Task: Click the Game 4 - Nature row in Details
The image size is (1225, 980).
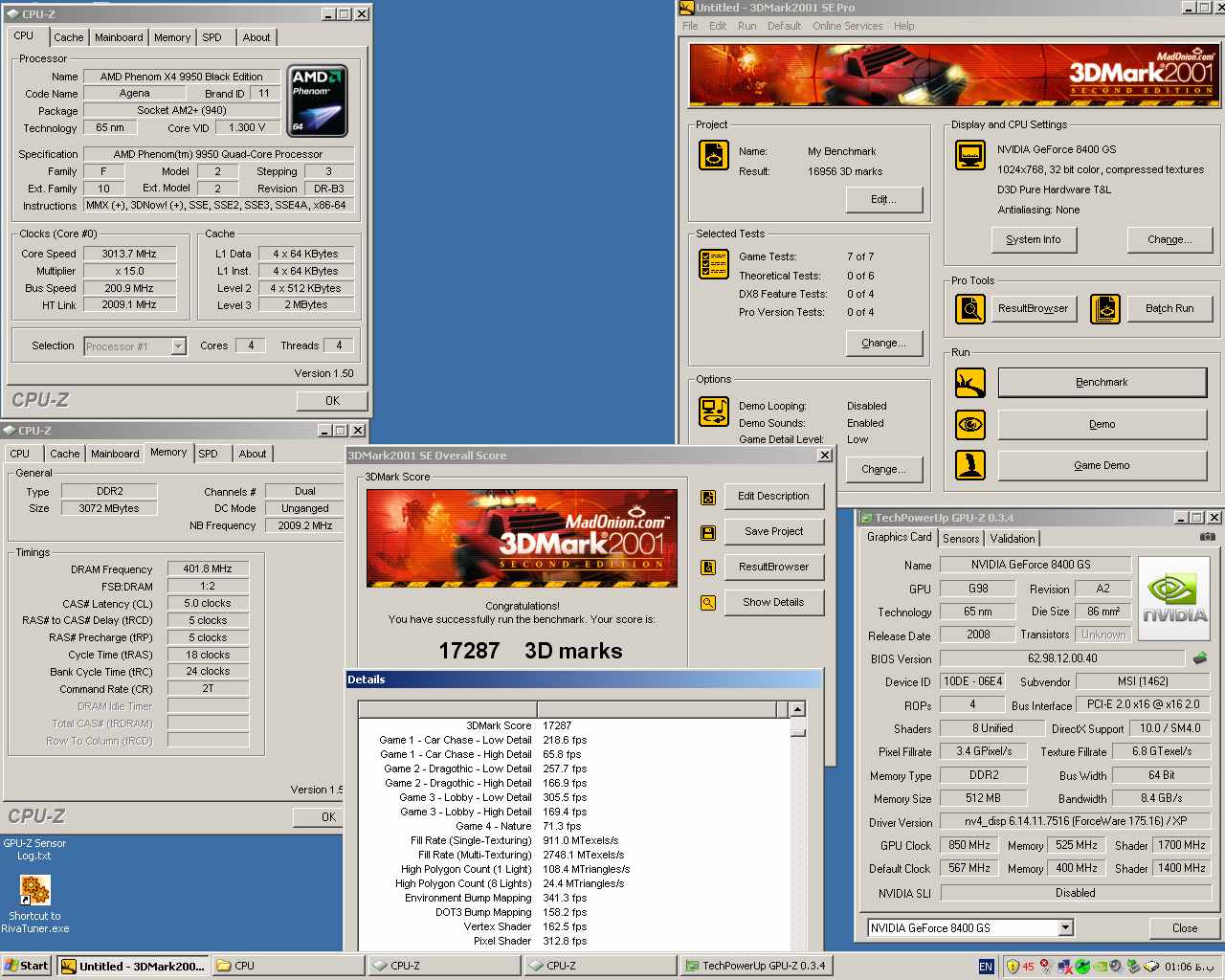Action: pyautogui.click(x=574, y=826)
